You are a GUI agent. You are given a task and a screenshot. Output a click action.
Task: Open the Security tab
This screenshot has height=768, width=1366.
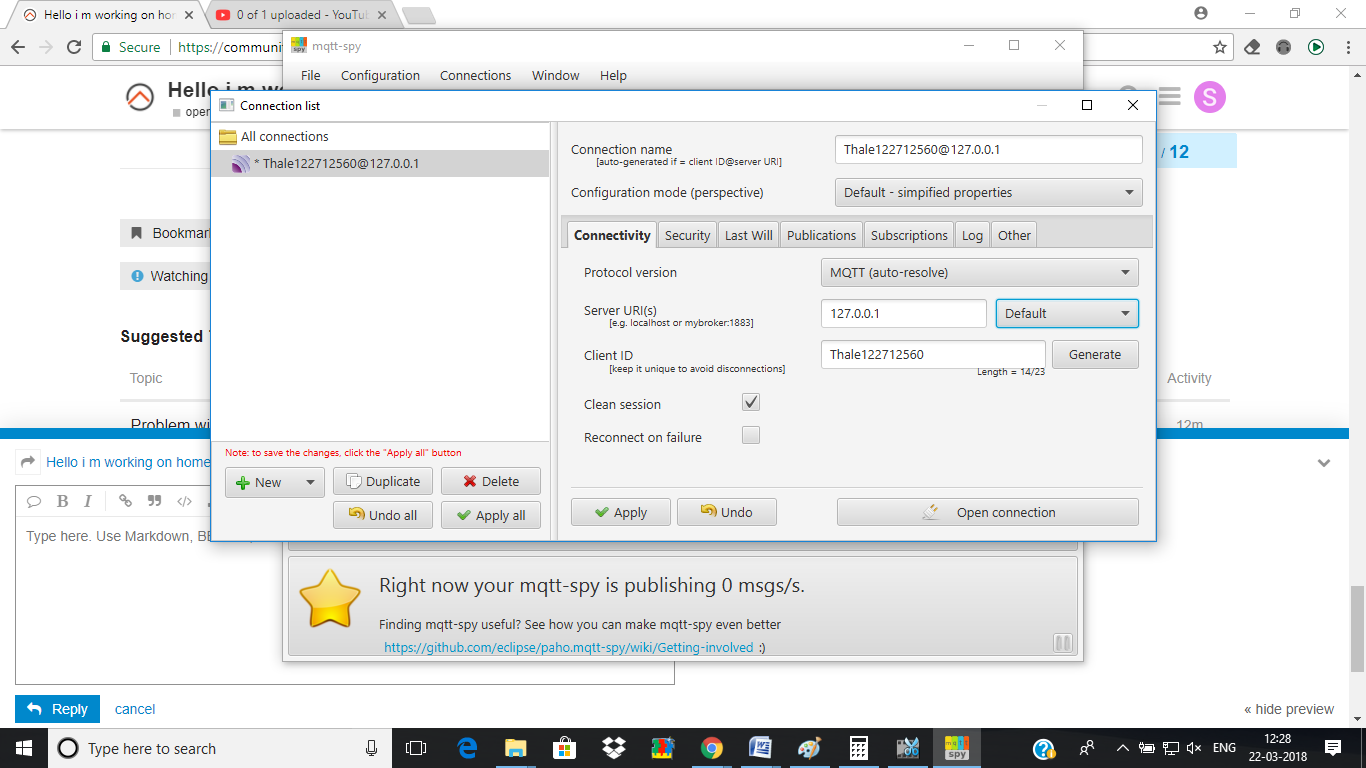(687, 235)
